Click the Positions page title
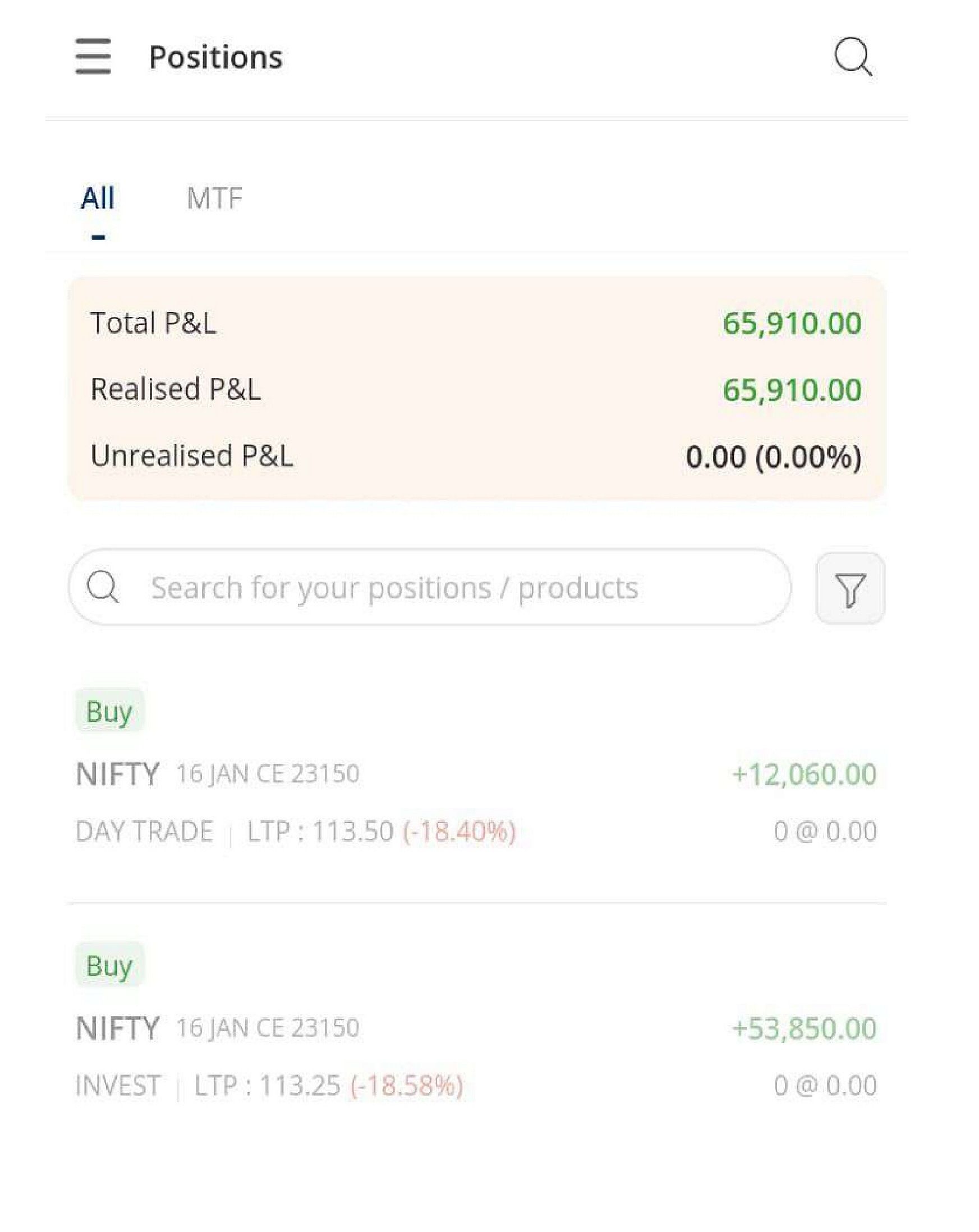 pyautogui.click(x=215, y=57)
